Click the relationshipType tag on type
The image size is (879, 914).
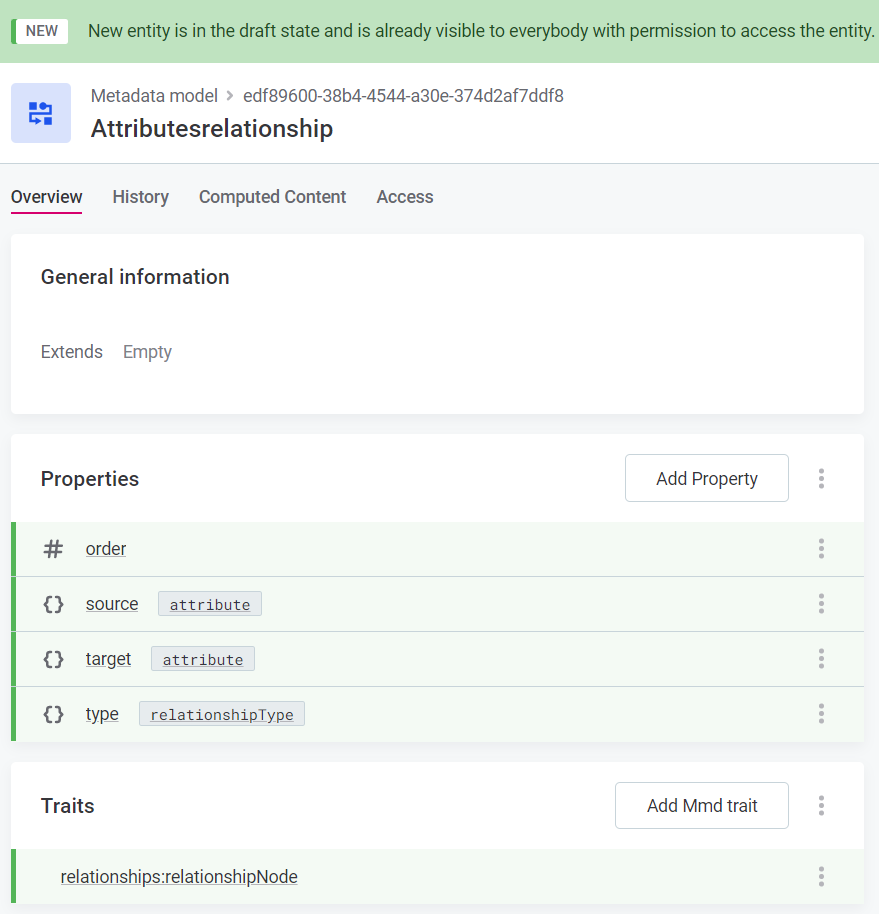(222, 715)
